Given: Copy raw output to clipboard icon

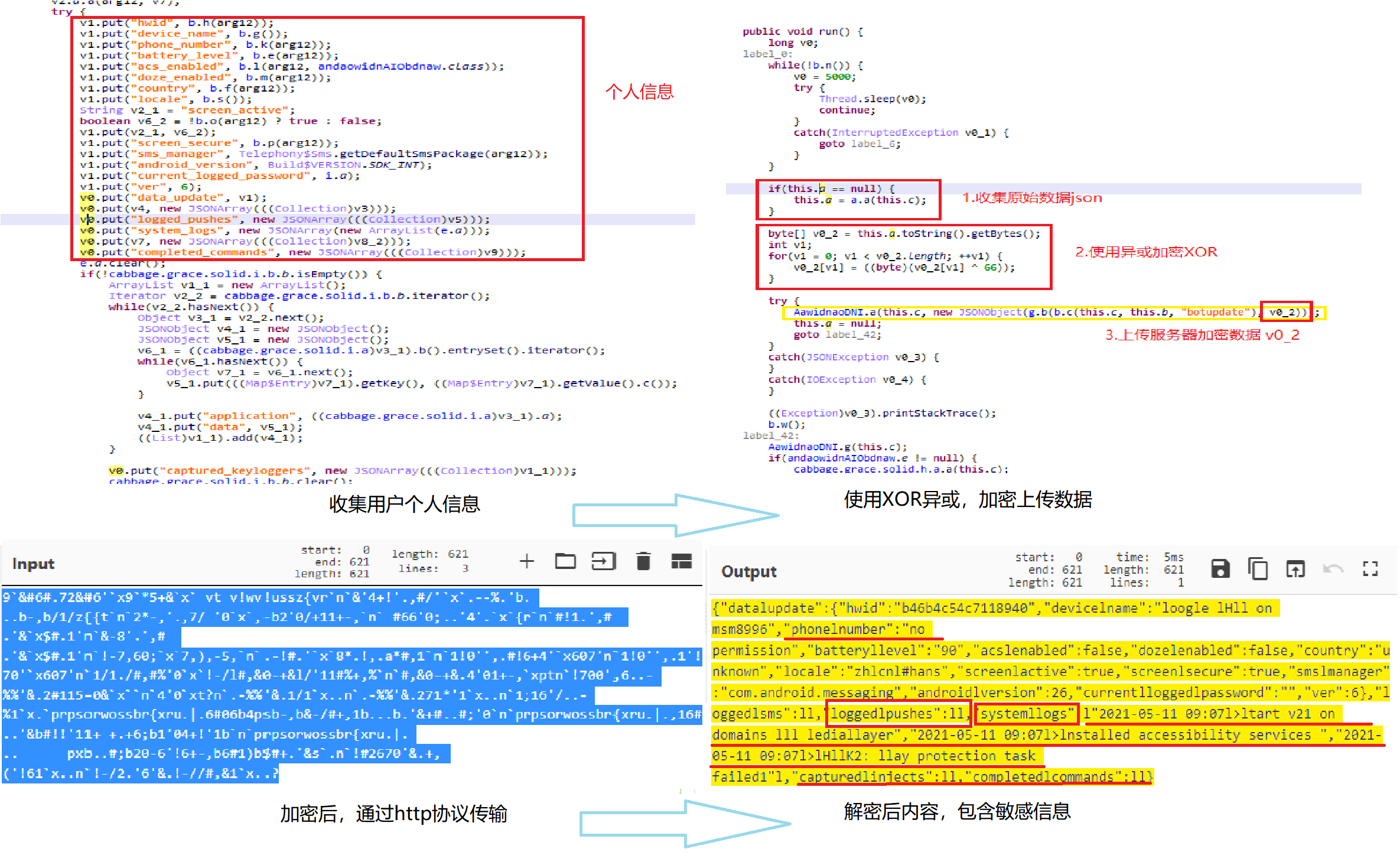Looking at the screenshot, I should coord(1258,570).
